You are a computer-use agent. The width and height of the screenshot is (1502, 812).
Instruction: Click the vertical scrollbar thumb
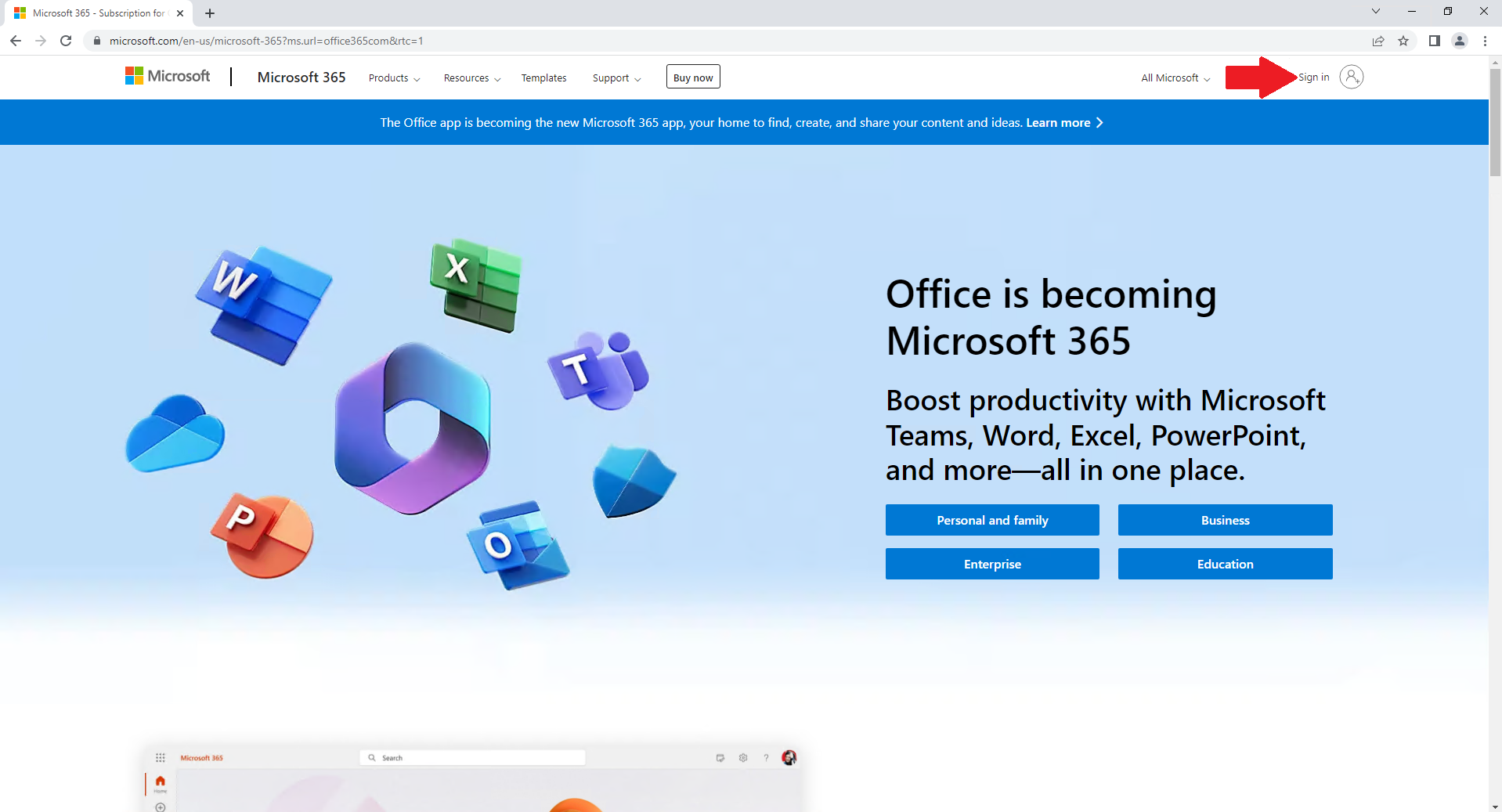click(x=1495, y=121)
